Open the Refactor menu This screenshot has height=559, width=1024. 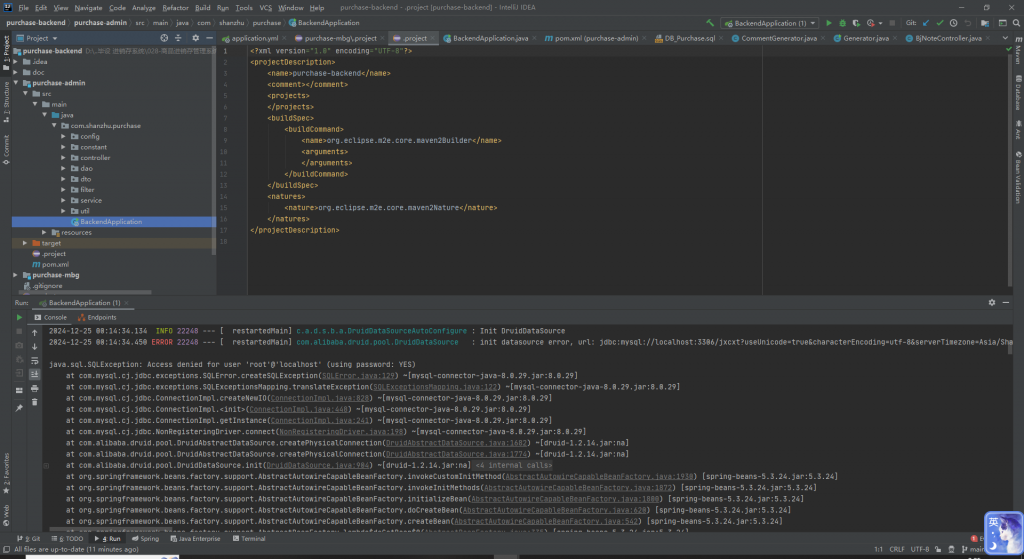pos(175,8)
